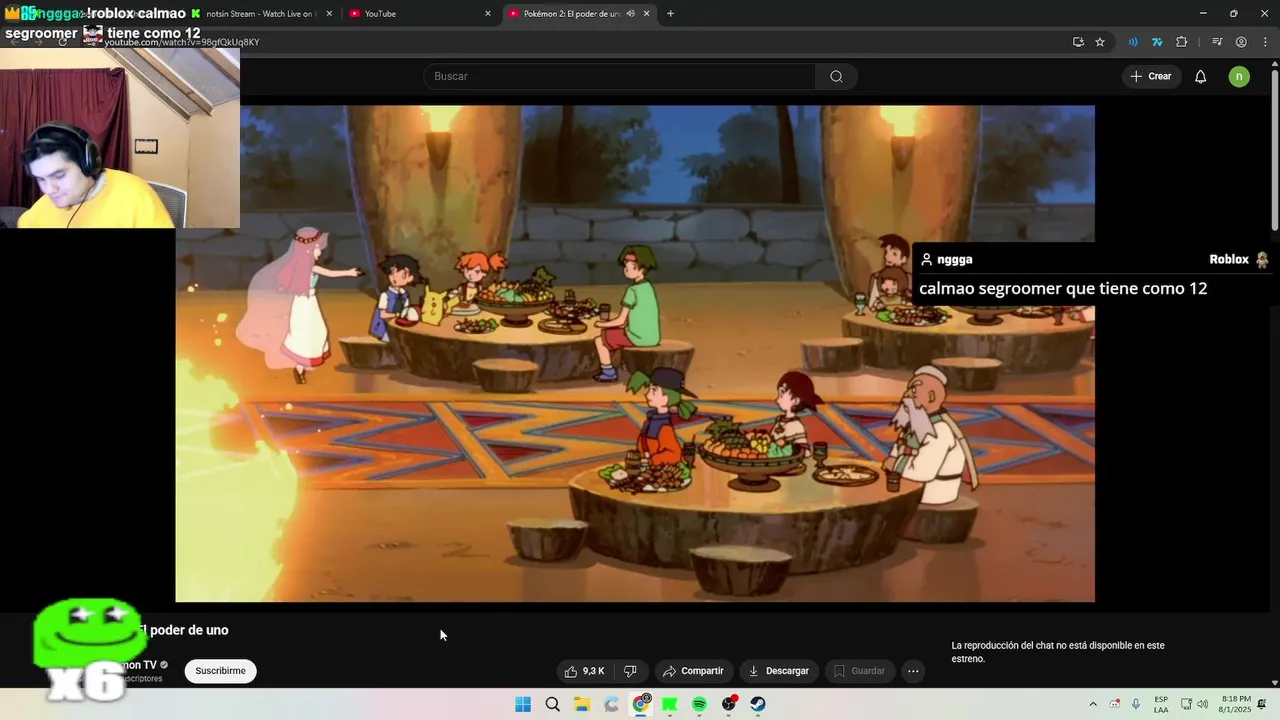Image resolution: width=1280 pixels, height=720 pixels.
Task: Click the 7TV extension icon
Action: tap(1157, 42)
